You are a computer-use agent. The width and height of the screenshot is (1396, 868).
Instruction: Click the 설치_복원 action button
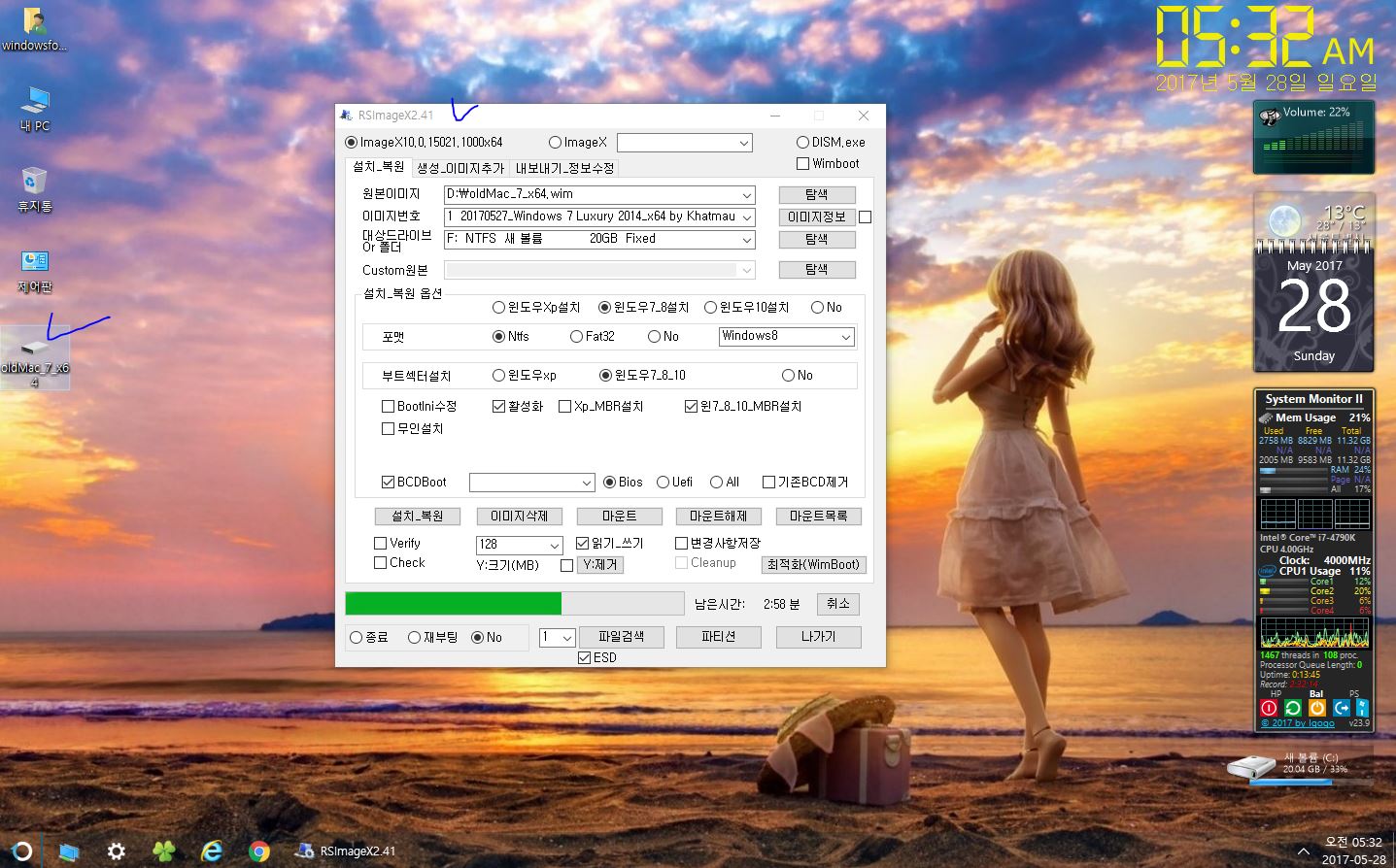point(418,517)
